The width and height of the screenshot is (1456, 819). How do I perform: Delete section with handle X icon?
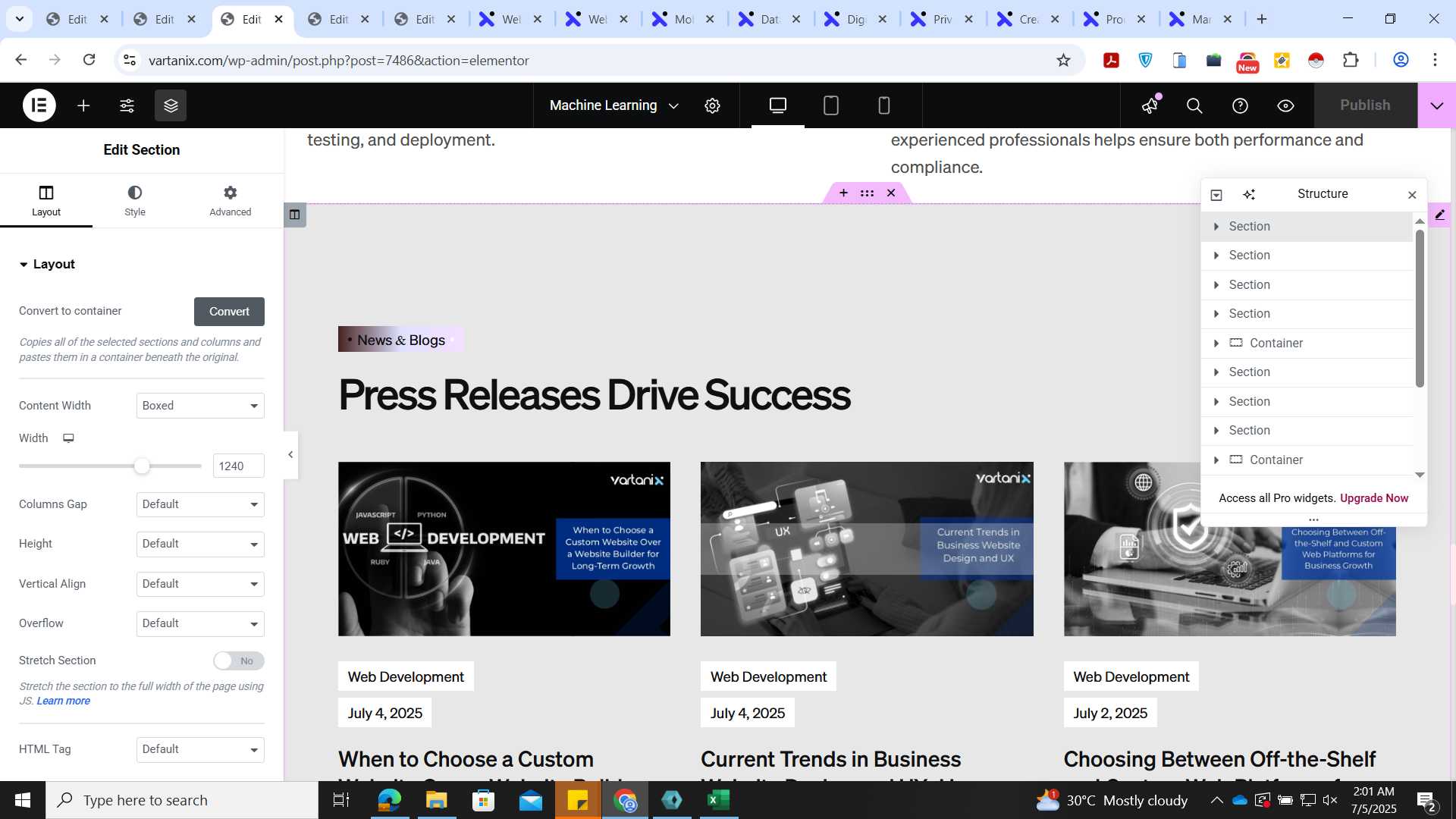[891, 193]
